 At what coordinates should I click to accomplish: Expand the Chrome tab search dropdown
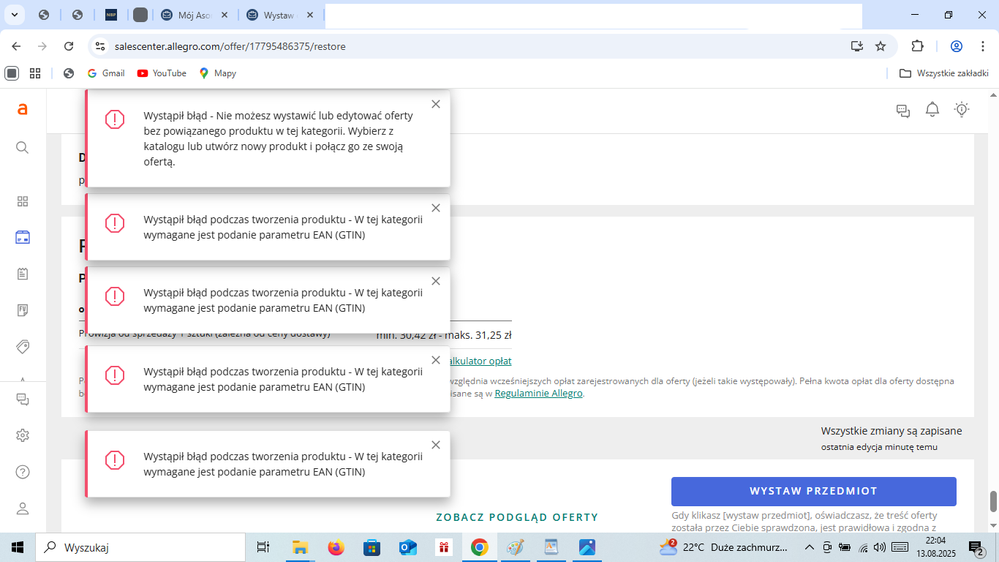click(14, 14)
